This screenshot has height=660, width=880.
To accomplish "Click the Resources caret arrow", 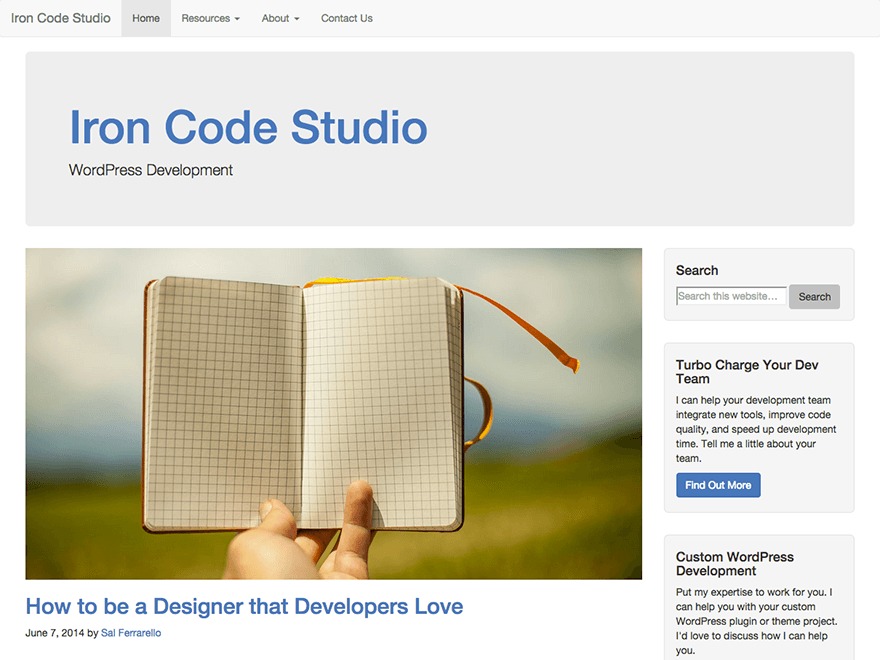I will [237, 19].
